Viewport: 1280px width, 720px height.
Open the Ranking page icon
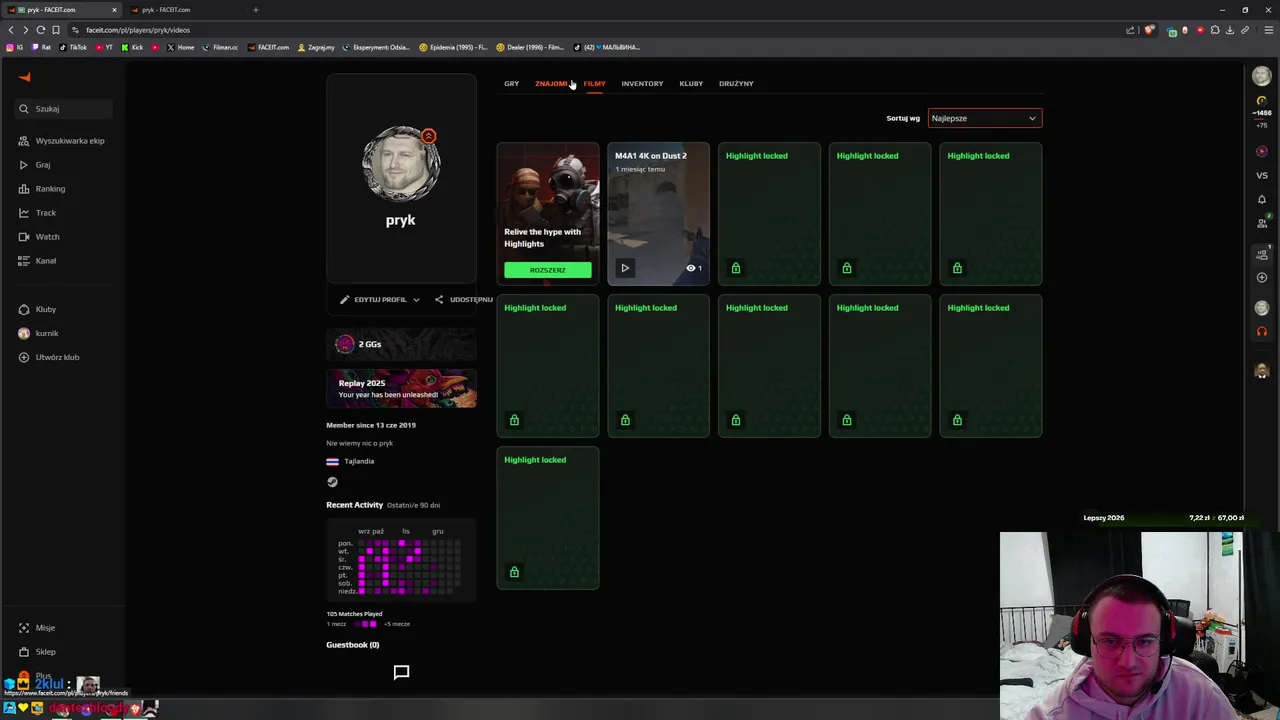tap(23, 189)
